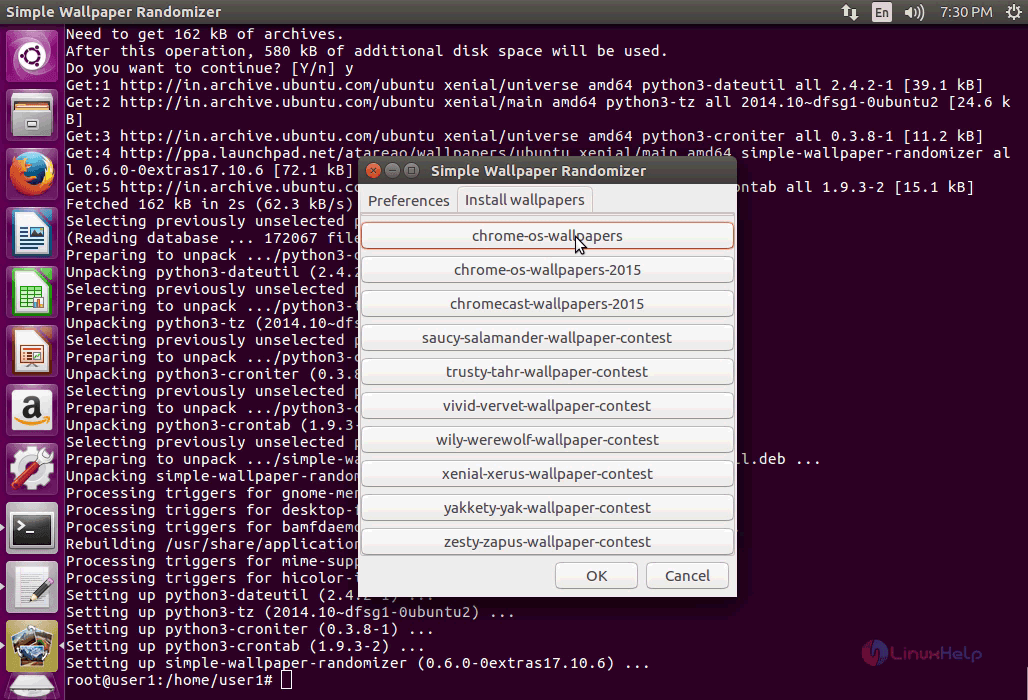This screenshot has width=1028, height=700.
Task: Open the Files manager from the dock
Action: click(x=31, y=115)
